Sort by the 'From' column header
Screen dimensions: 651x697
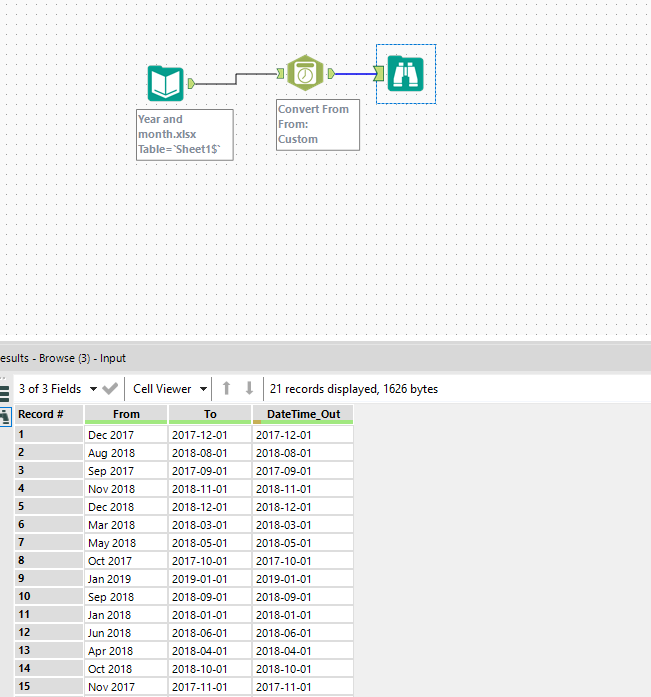tap(126, 414)
